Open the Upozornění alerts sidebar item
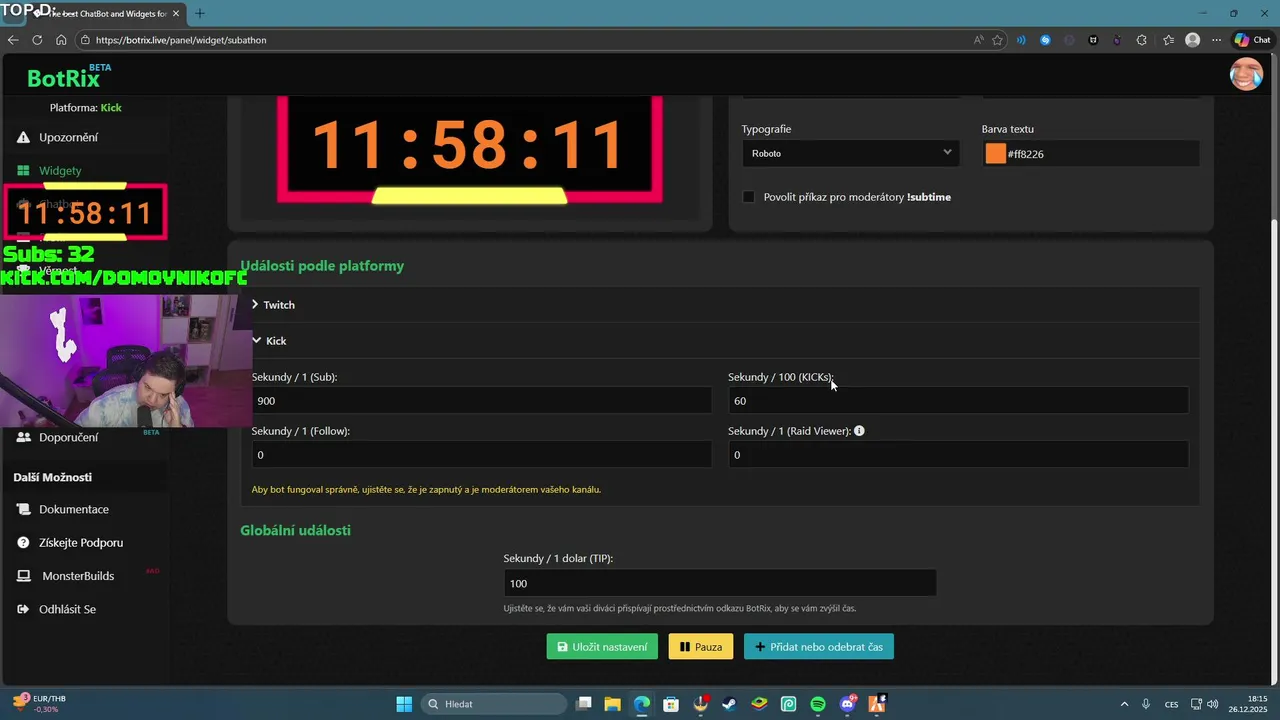This screenshot has width=1280, height=720. click(68, 137)
